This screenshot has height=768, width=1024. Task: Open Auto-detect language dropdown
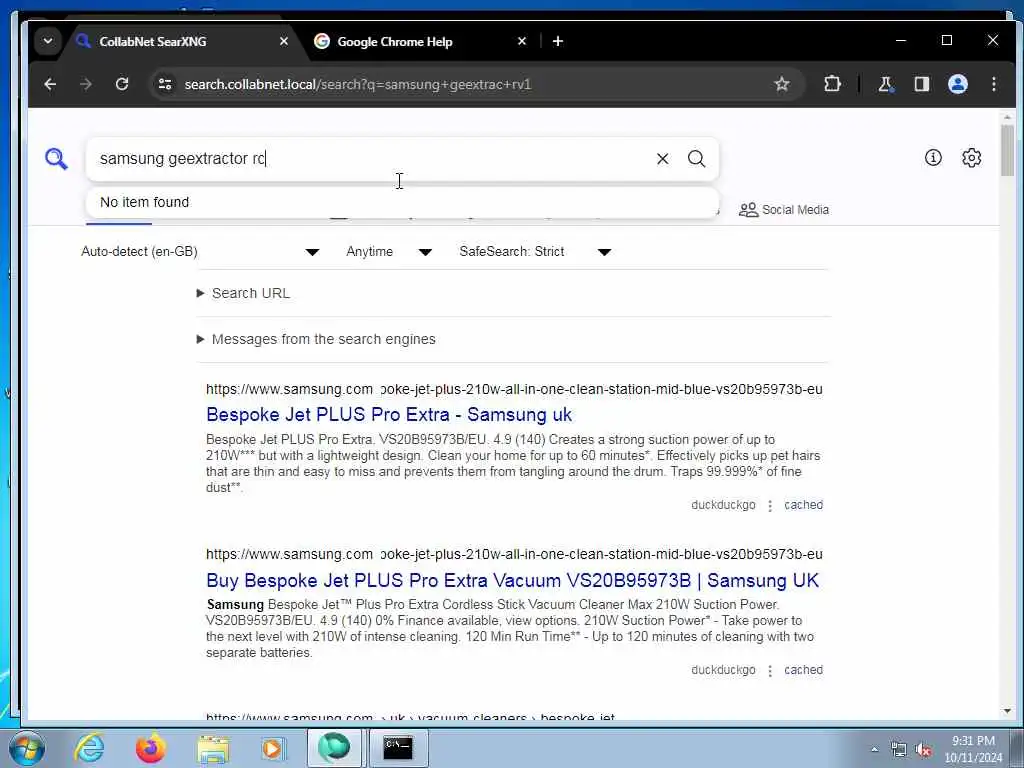[200, 251]
